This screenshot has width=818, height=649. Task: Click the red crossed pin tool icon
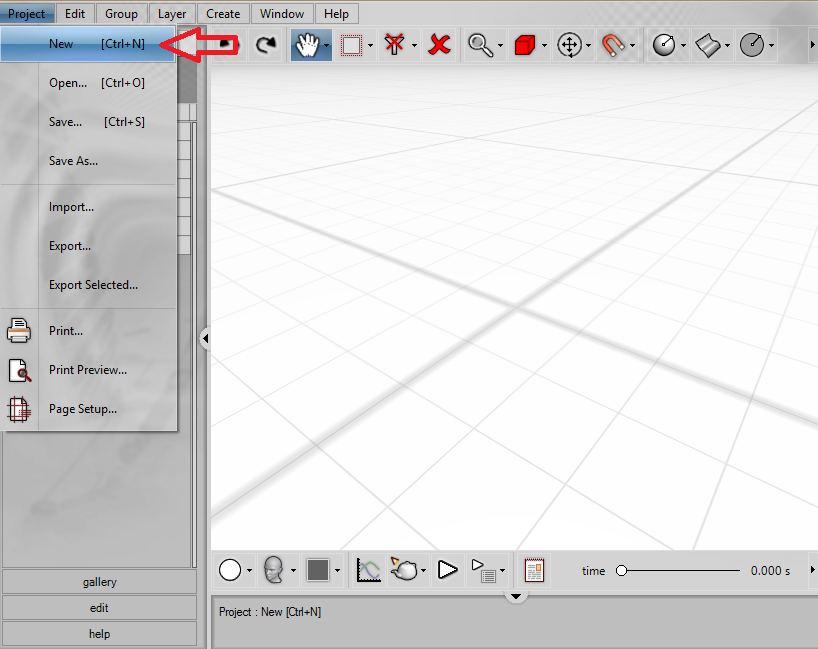[395, 44]
